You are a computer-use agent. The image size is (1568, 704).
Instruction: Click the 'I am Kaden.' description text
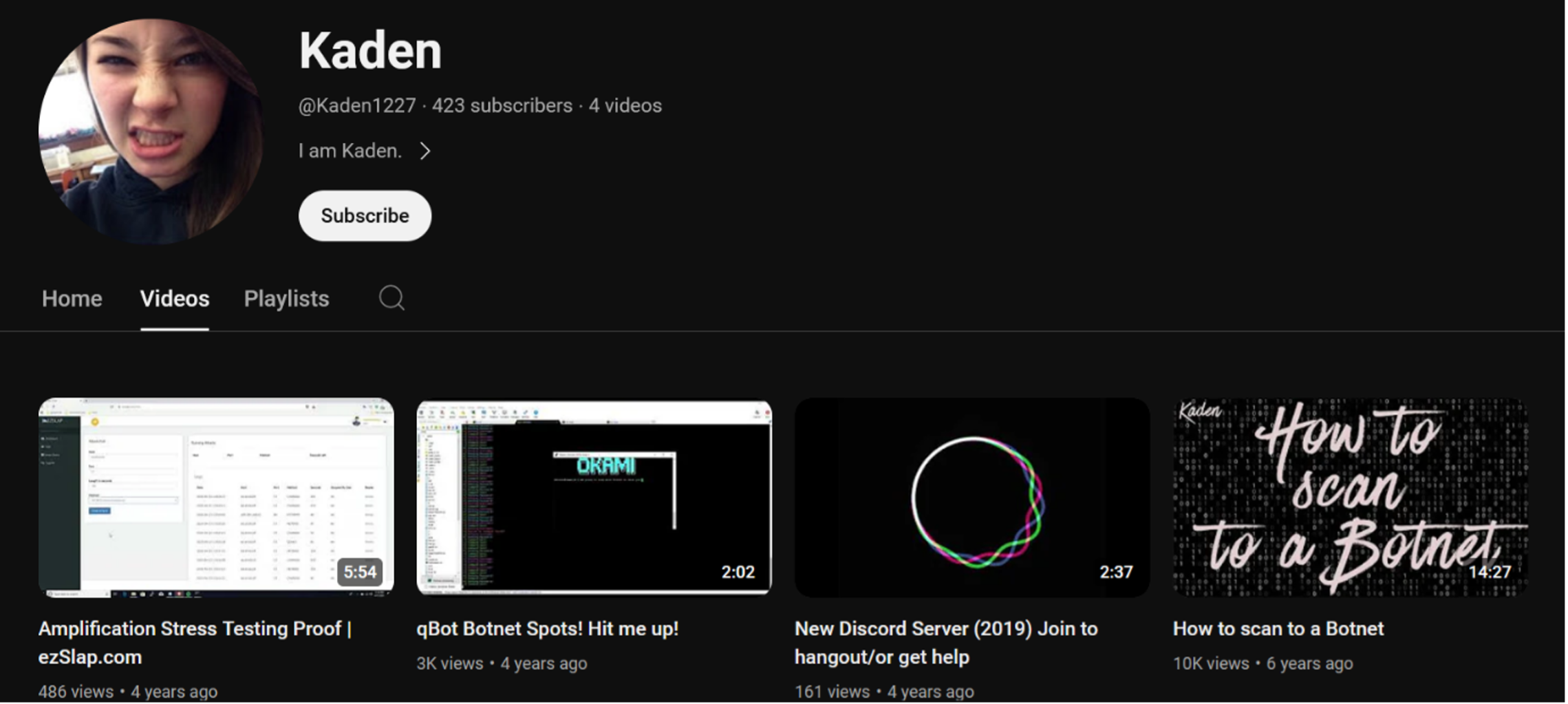(x=350, y=151)
